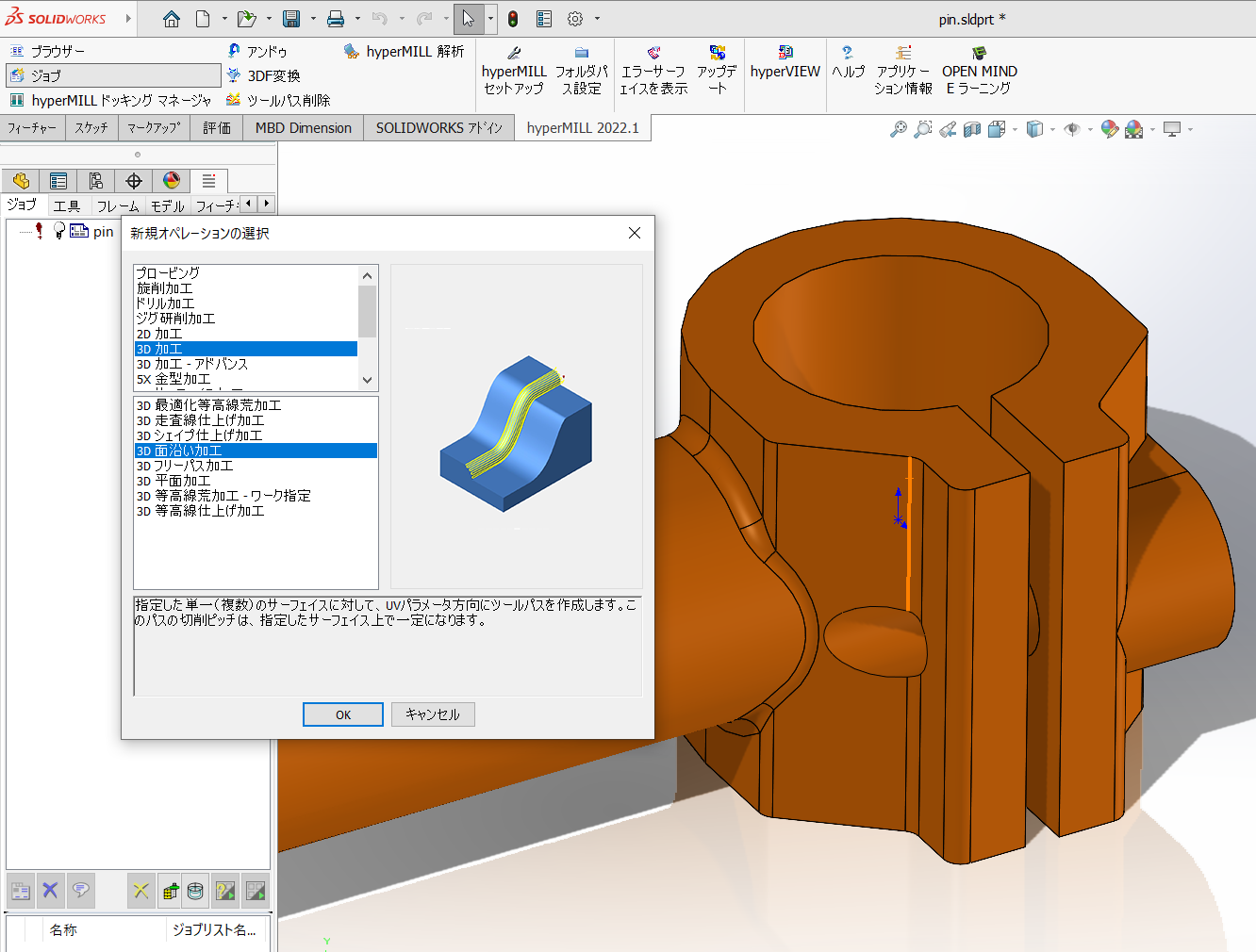Click エラーサーフェイスを表示

(x=653, y=73)
